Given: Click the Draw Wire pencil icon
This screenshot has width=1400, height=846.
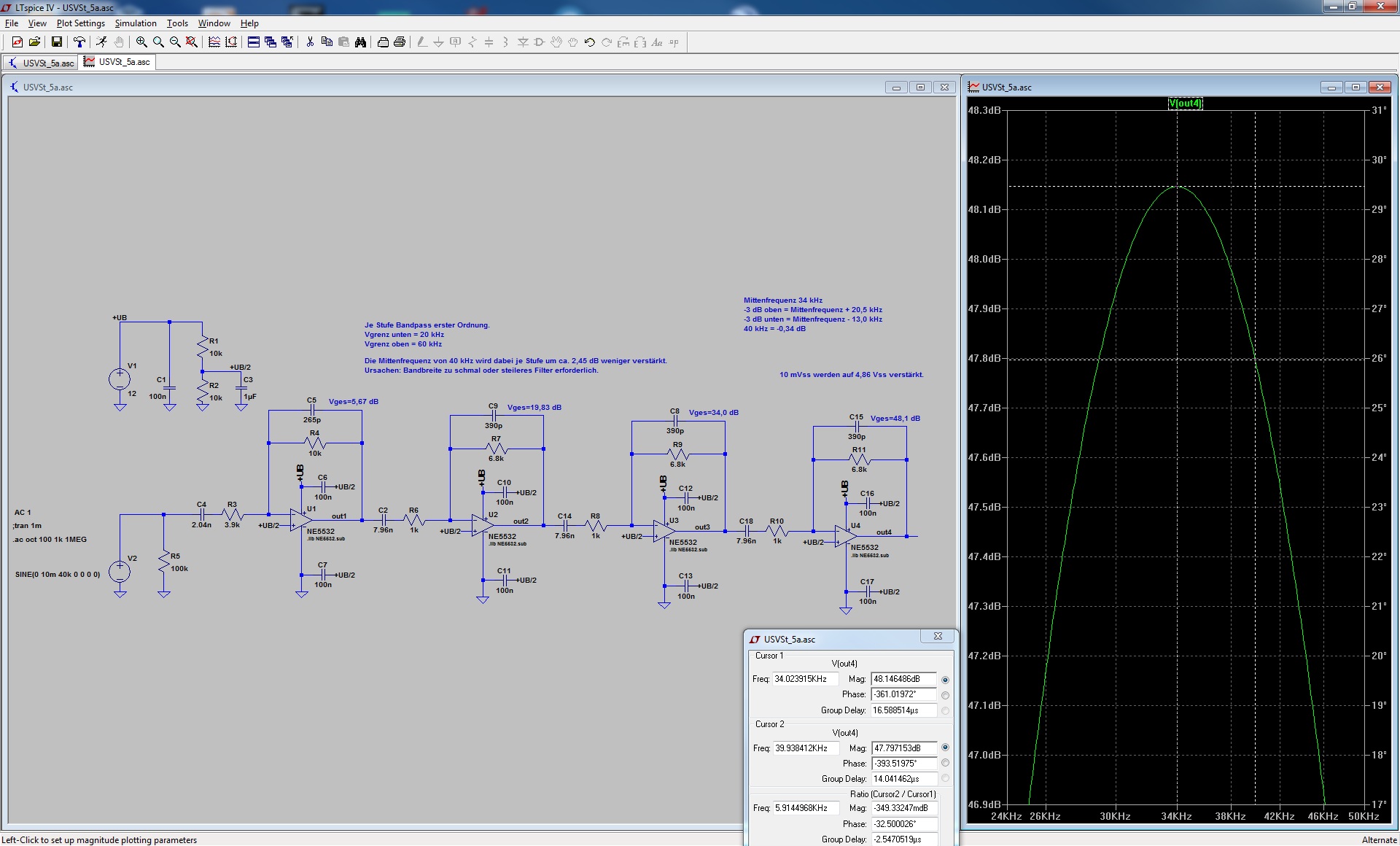Looking at the screenshot, I should tap(421, 42).
